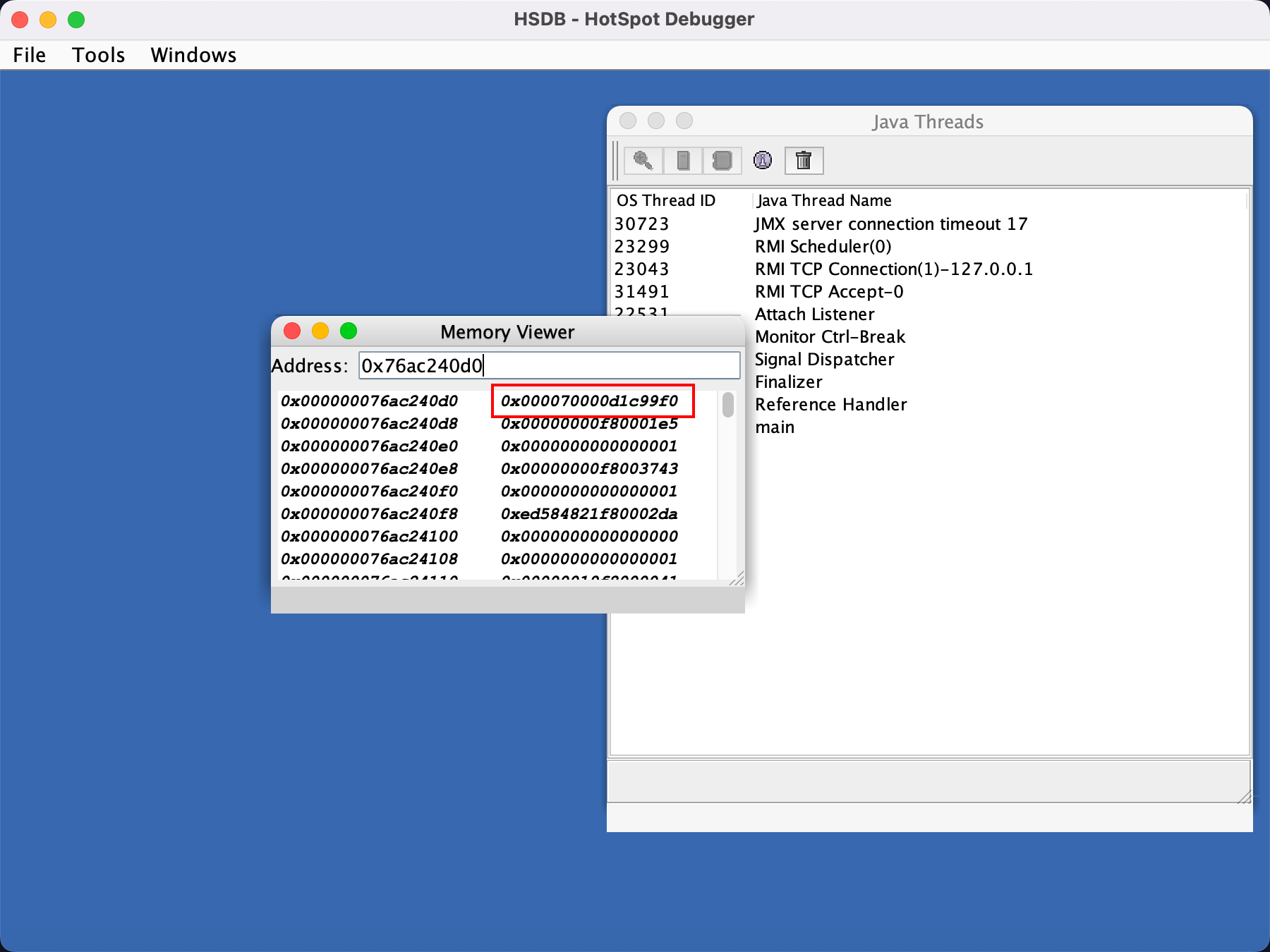
Task: Select the 'Finalizer' thread
Action: [x=789, y=382]
